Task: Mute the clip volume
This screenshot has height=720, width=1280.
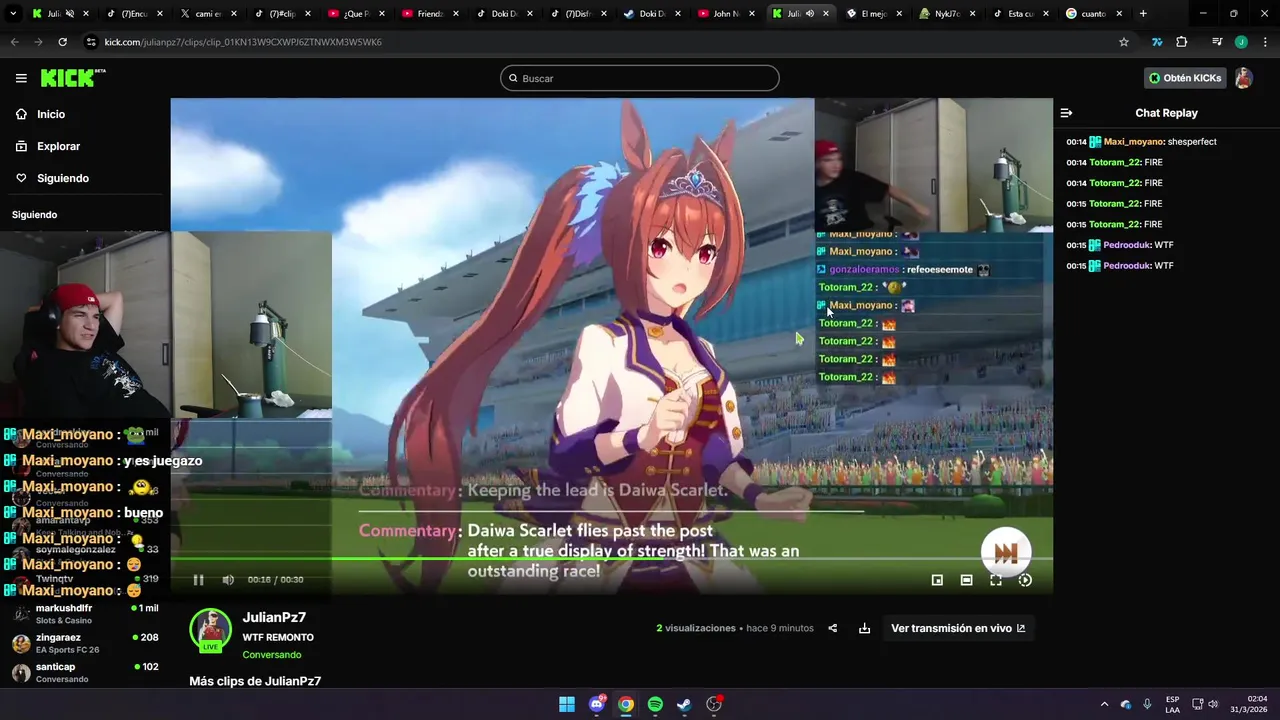Action: [228, 580]
